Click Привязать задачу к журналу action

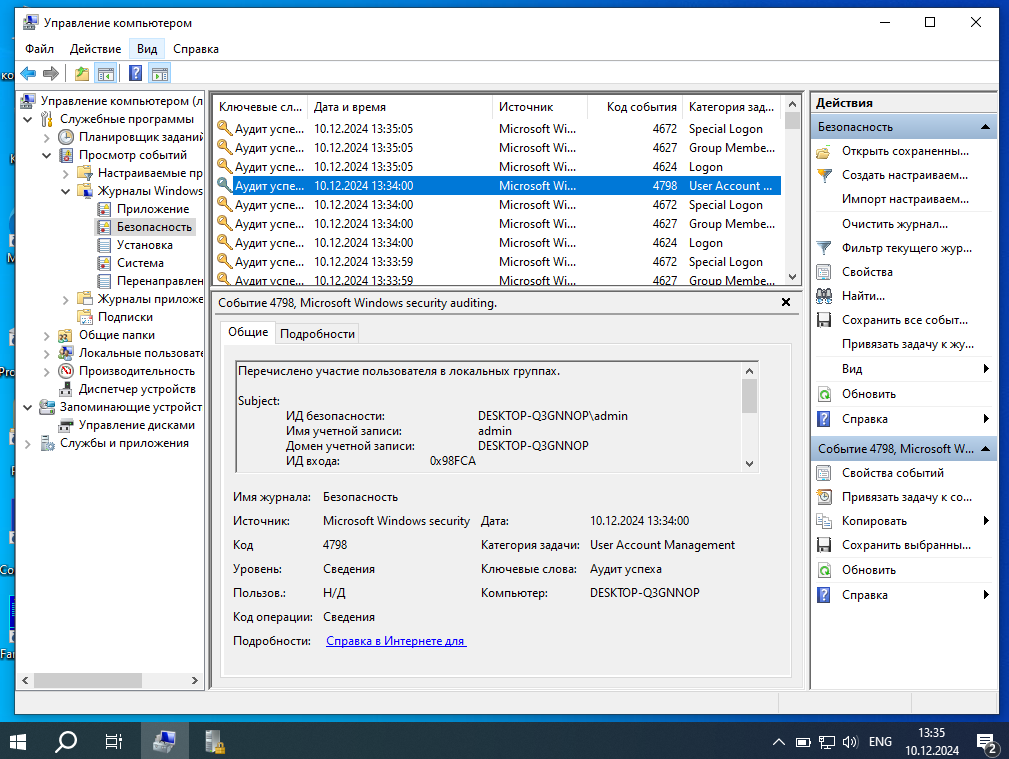coord(907,344)
